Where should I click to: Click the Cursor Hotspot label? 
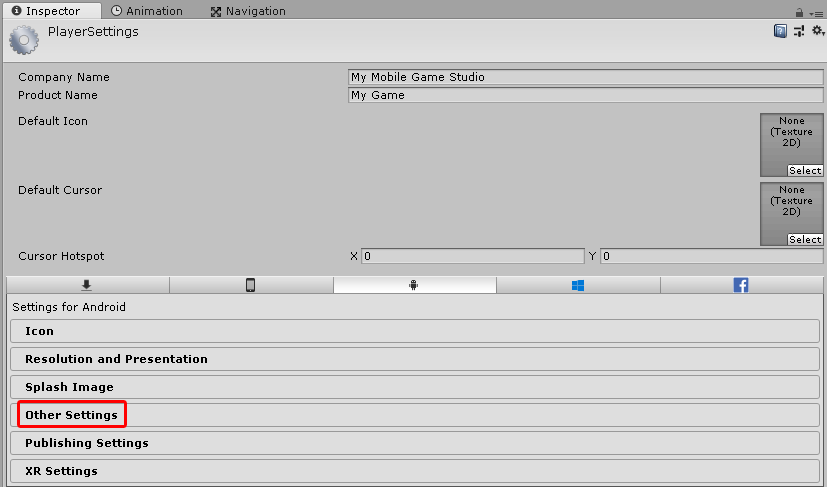click(x=61, y=256)
